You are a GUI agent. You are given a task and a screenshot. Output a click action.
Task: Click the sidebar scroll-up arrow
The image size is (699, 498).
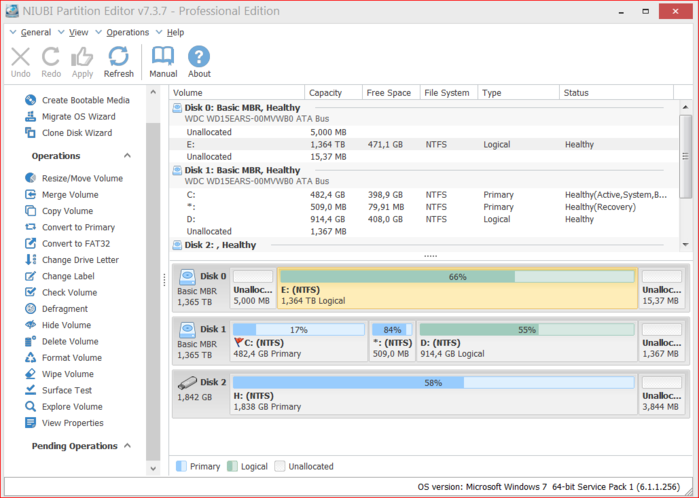(153, 92)
